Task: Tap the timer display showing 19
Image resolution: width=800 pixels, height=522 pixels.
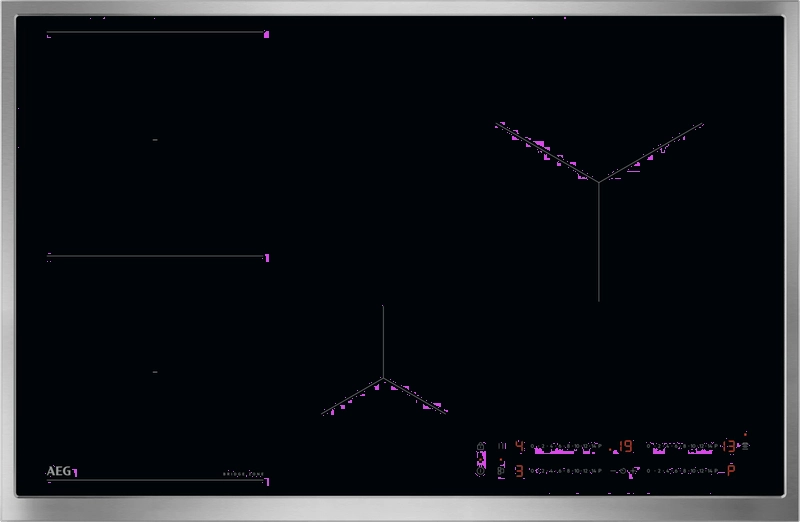Action: coord(626,446)
